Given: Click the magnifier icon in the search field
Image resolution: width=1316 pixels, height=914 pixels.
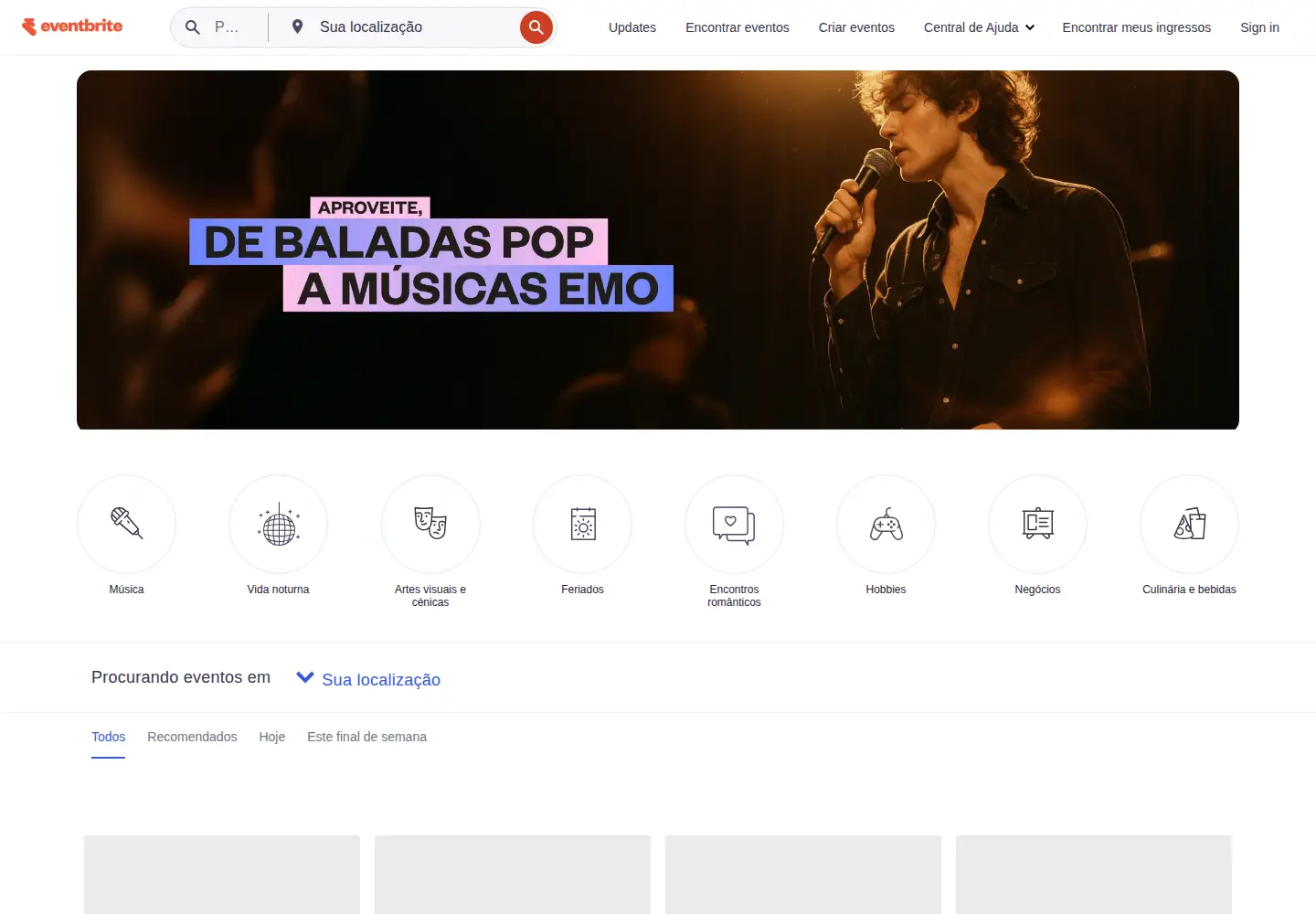Looking at the screenshot, I should pyautogui.click(x=193, y=27).
